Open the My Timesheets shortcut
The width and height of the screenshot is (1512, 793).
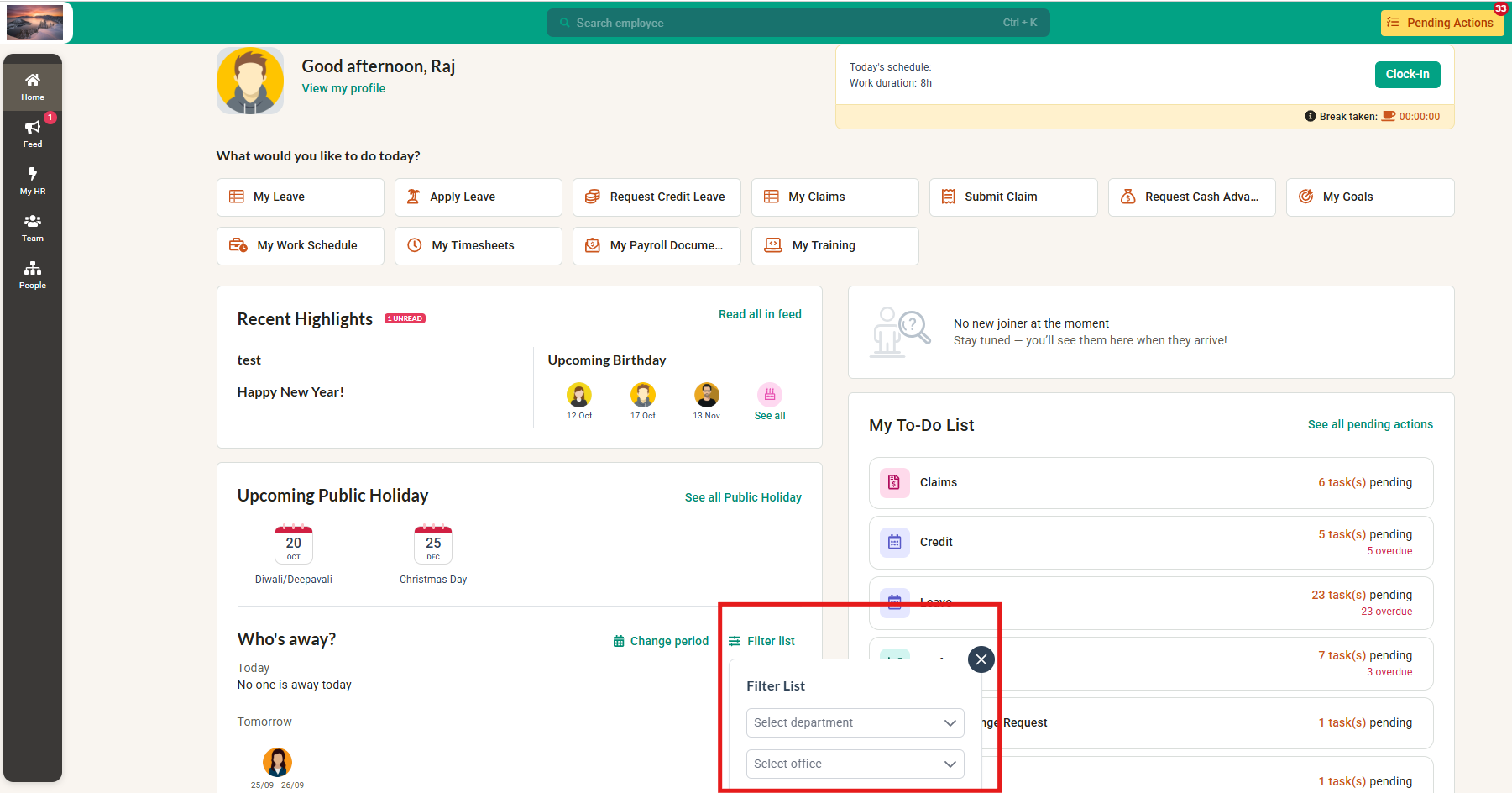[478, 245]
